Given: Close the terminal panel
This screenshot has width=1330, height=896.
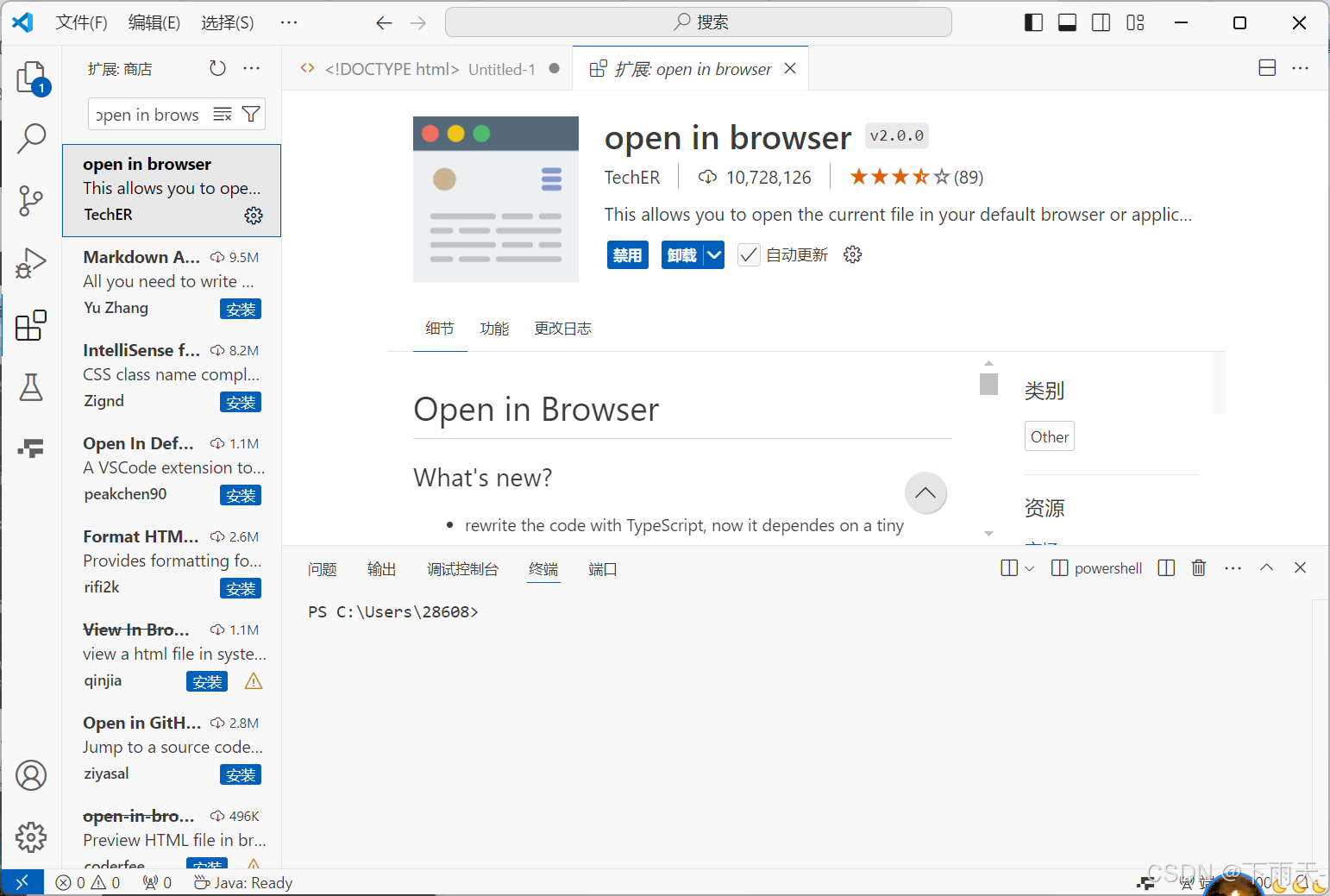Looking at the screenshot, I should coord(1300,567).
